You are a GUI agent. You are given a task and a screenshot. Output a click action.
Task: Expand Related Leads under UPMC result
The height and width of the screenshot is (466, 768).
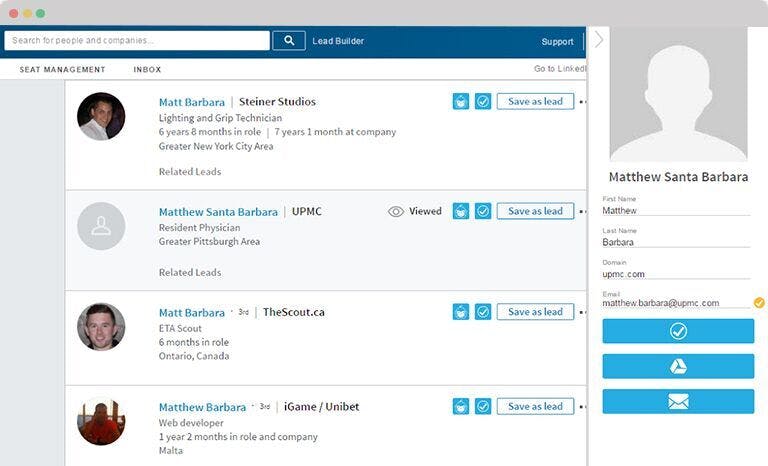[190, 272]
